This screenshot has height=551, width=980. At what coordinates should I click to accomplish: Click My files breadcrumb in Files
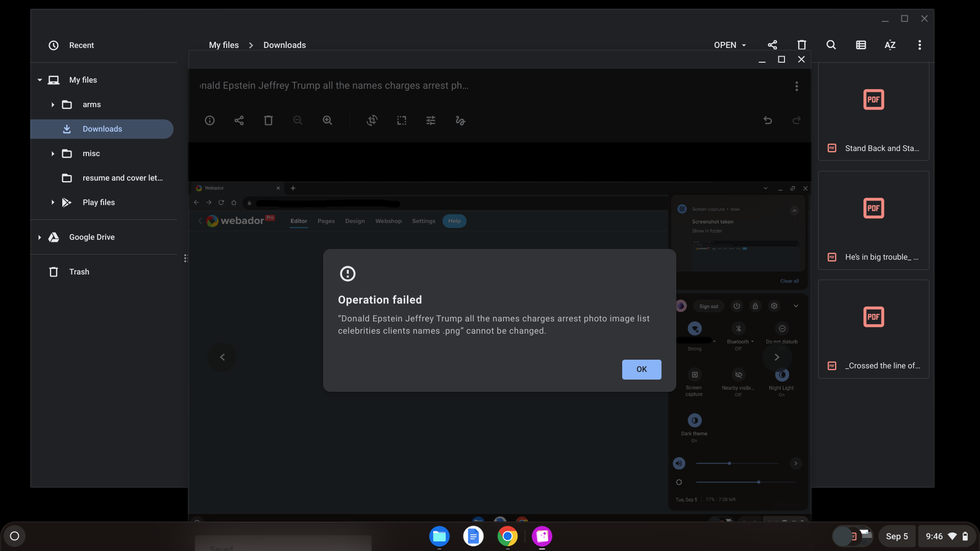tap(224, 45)
